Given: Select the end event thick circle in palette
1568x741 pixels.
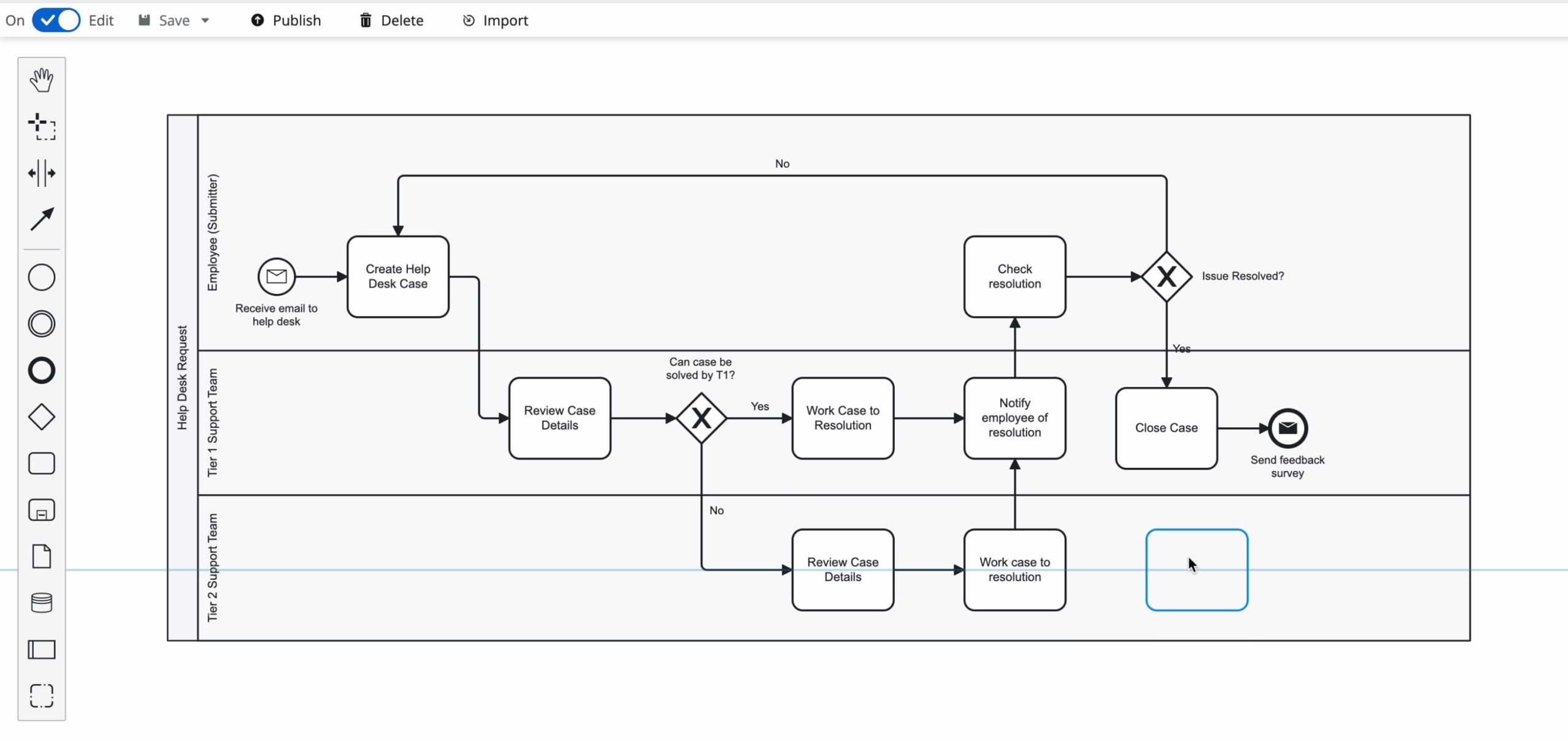Looking at the screenshot, I should 42,371.
